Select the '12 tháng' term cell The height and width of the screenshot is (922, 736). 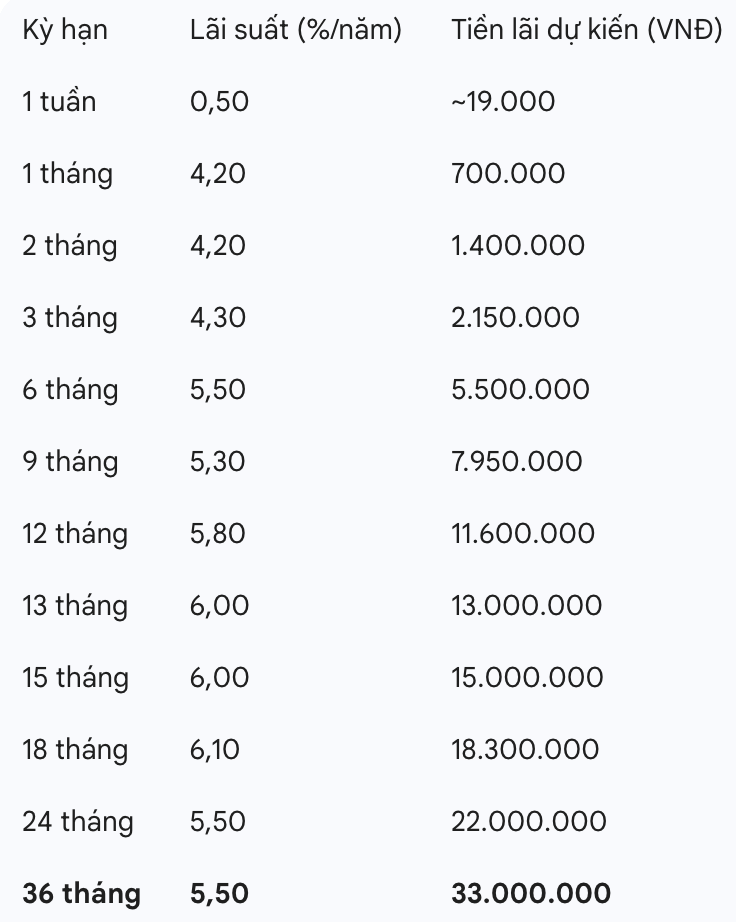click(75, 534)
